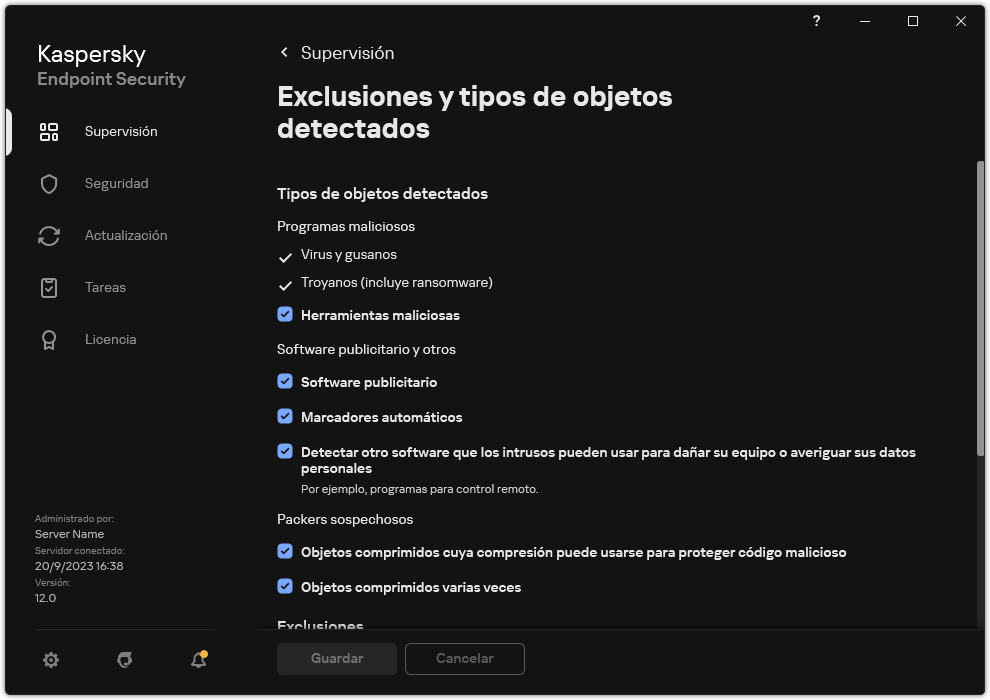Image resolution: width=990 pixels, height=700 pixels.
Task: Click the support icon at the bottom
Action: point(124,660)
